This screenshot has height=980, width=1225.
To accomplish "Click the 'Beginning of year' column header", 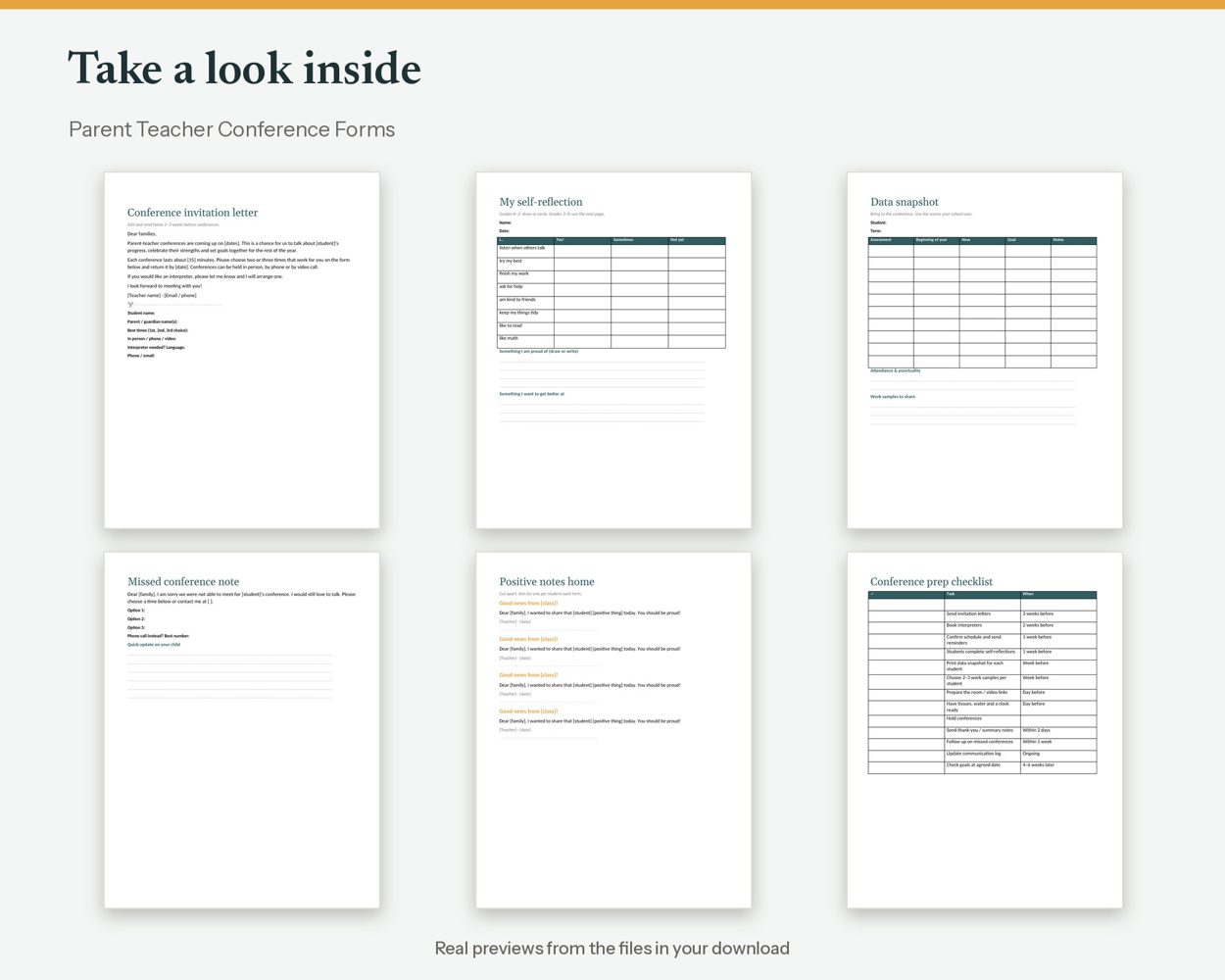I will [x=936, y=240].
